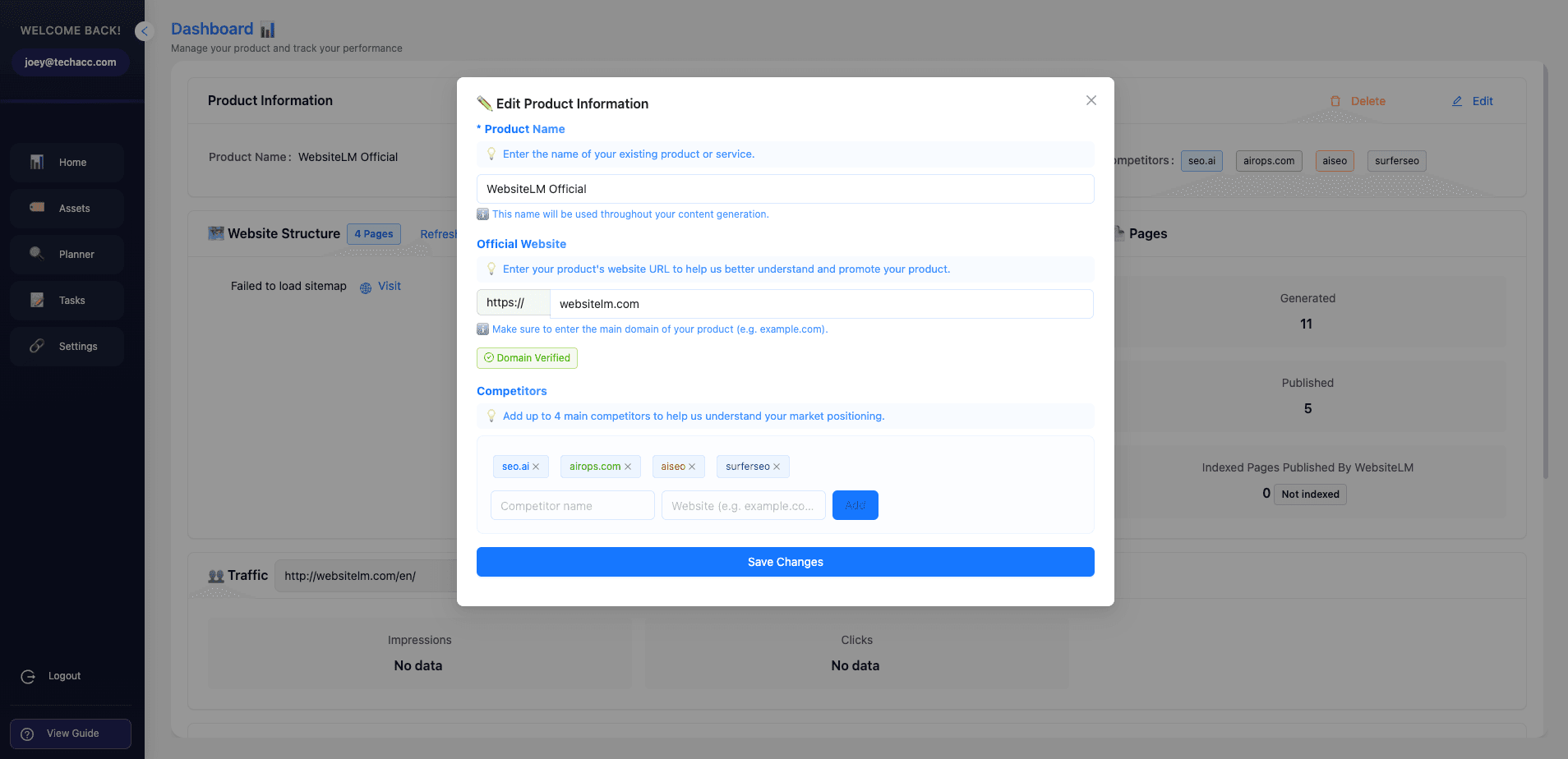The height and width of the screenshot is (759, 1568).
Task: Click the lightbulb hint icon under Competitors
Action: [491, 416]
